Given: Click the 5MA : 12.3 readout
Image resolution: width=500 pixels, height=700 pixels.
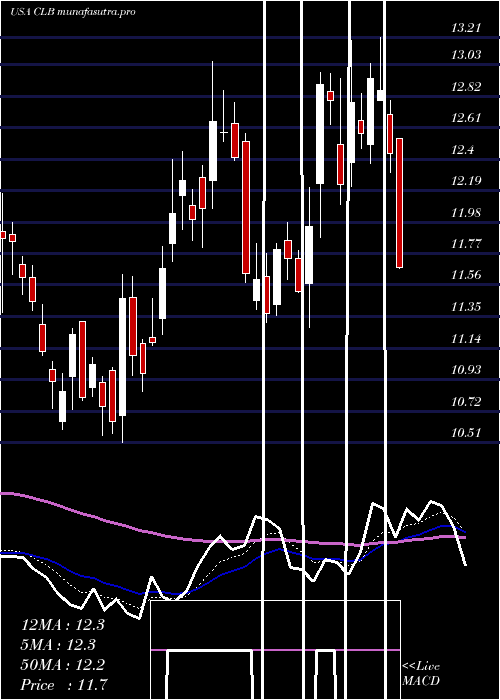Looking at the screenshot, I should (59, 645).
